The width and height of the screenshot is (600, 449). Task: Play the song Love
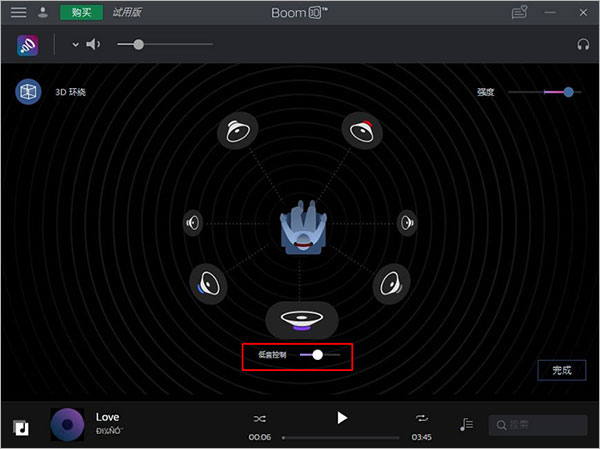point(342,418)
